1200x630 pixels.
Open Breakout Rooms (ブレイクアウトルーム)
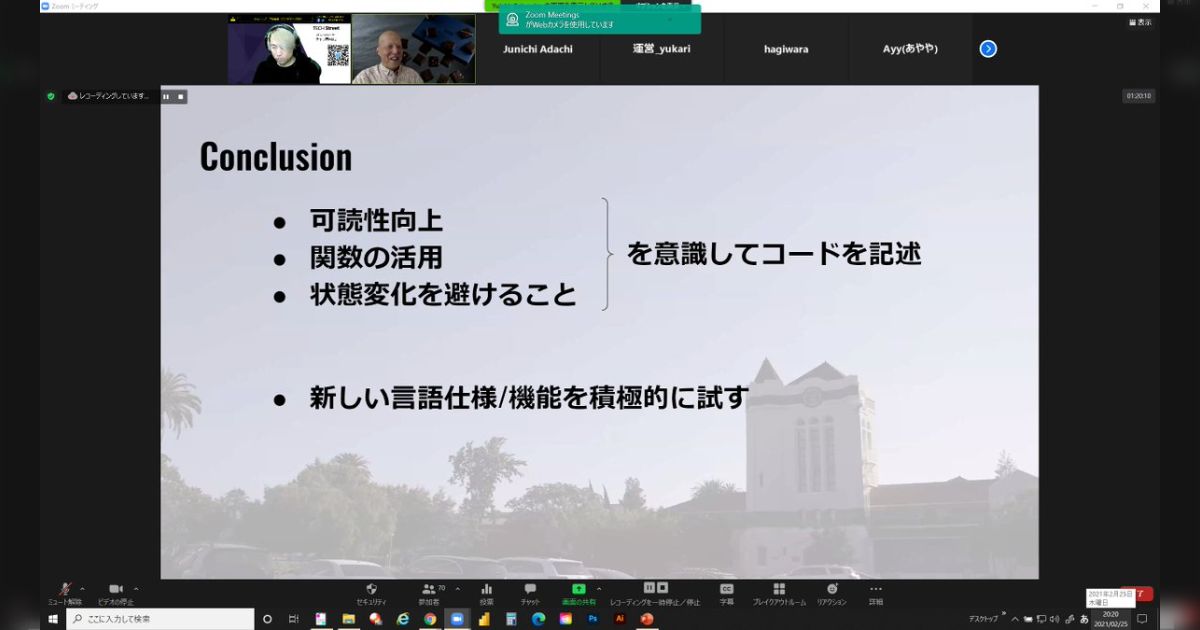pyautogui.click(x=779, y=590)
